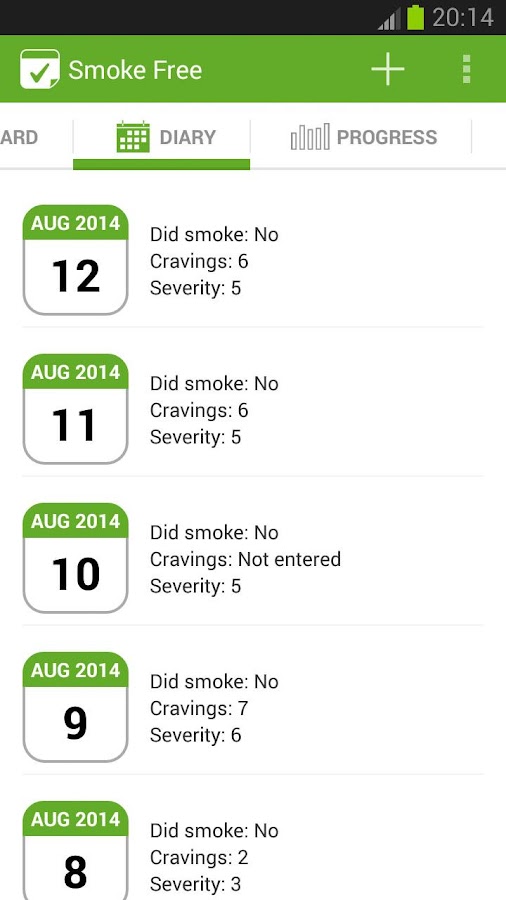The height and width of the screenshot is (900, 506).
Task: Tap the Aug 10 calendar date icon
Action: click(x=75, y=558)
